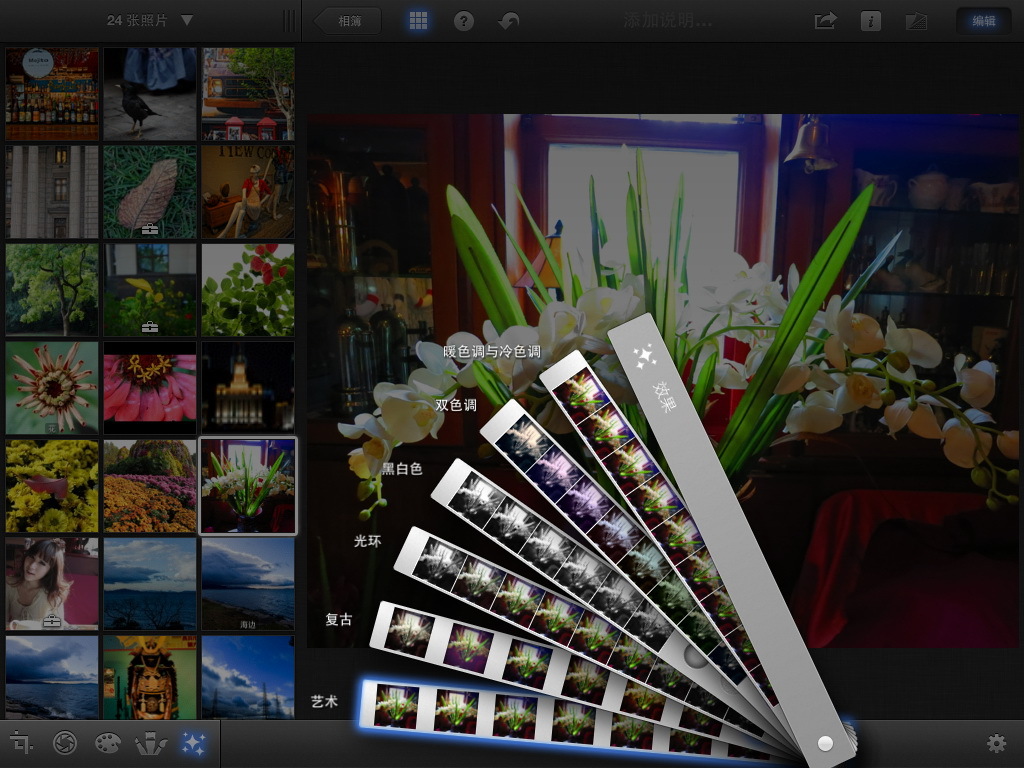
Task: Select the Brushes tool
Action: pos(151,743)
